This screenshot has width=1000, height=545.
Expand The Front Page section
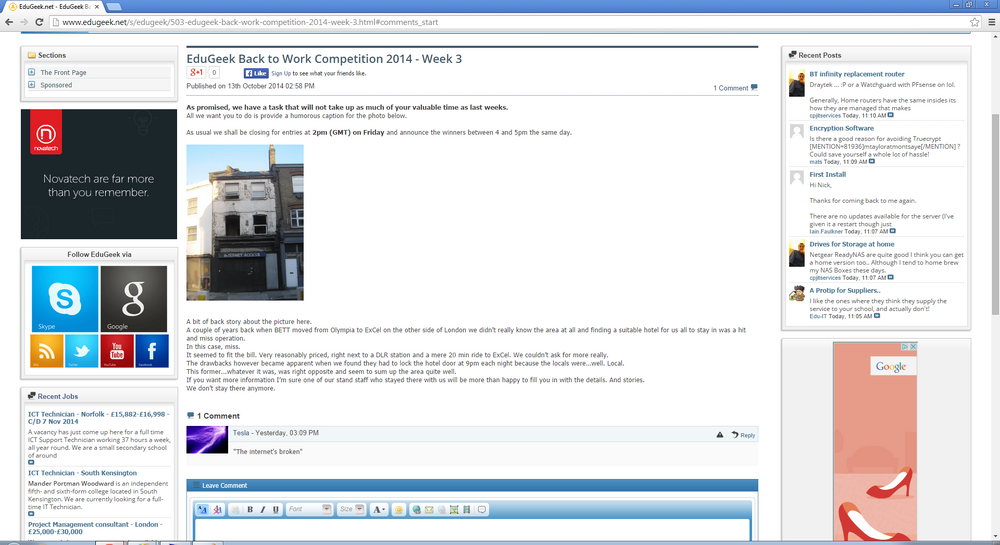coord(31,72)
